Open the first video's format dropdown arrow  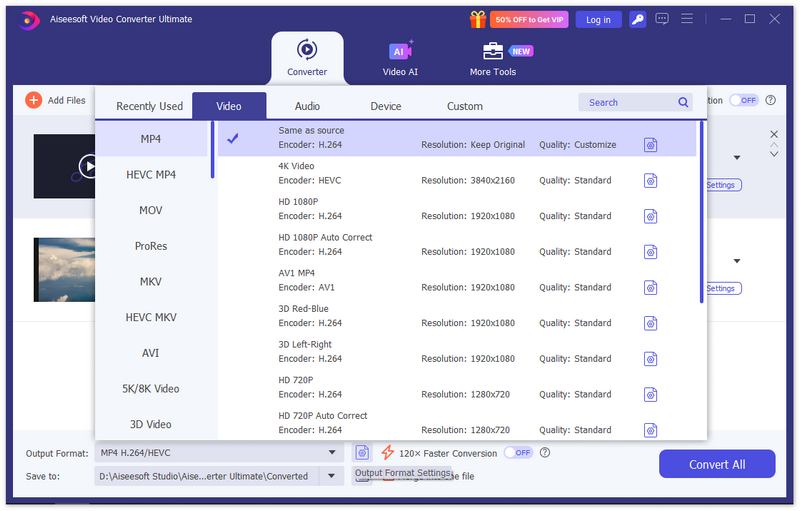(x=737, y=157)
